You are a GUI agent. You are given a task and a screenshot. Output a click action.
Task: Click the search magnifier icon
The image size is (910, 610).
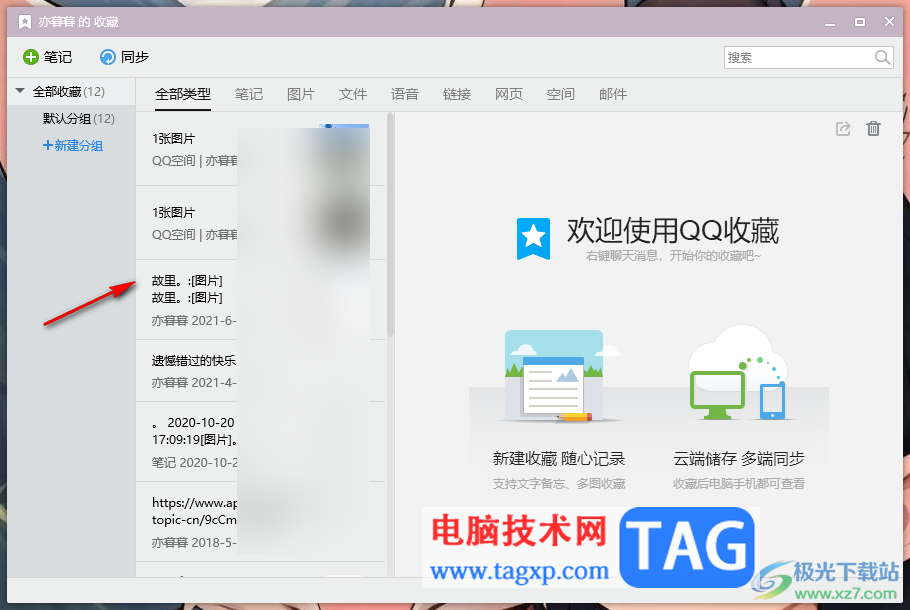point(882,57)
